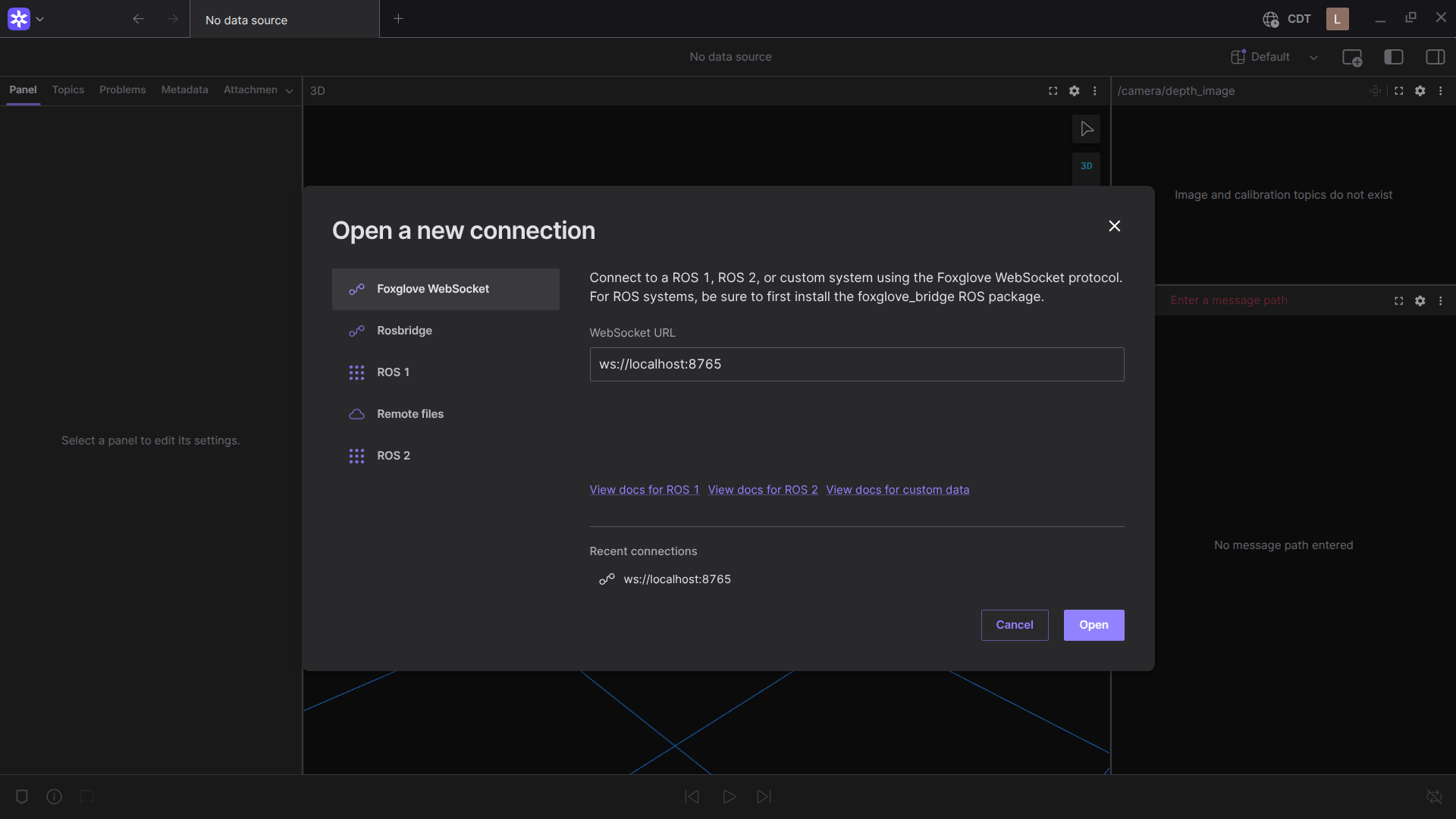Toggle the right sidebar visibility

point(1436,57)
